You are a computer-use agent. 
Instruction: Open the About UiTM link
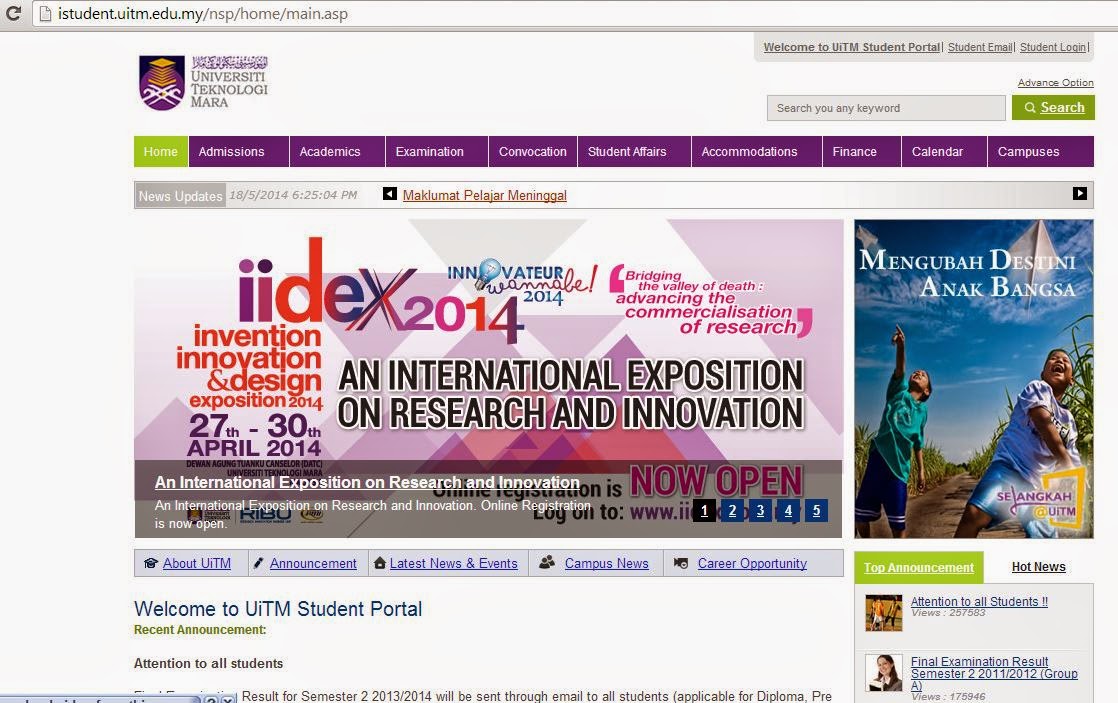197,563
